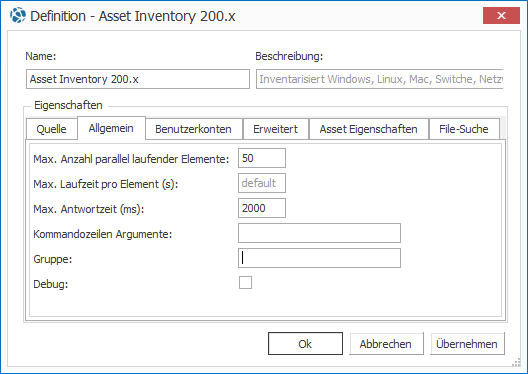Go to the Erweitert tab
Viewport: 528px width, 374px height.
(275, 129)
